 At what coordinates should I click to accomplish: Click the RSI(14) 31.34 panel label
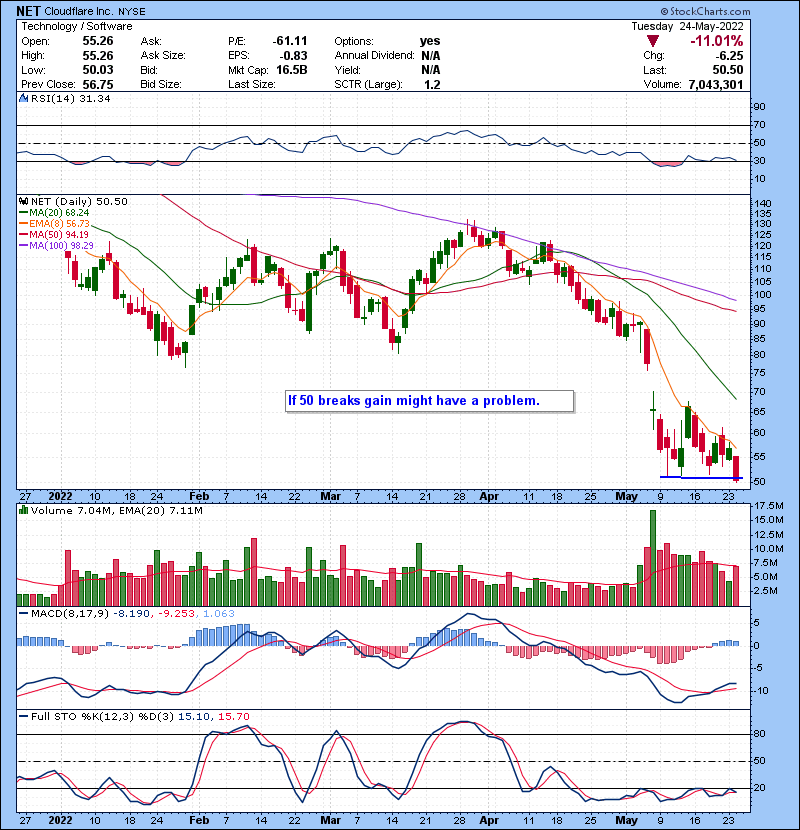(x=70, y=98)
